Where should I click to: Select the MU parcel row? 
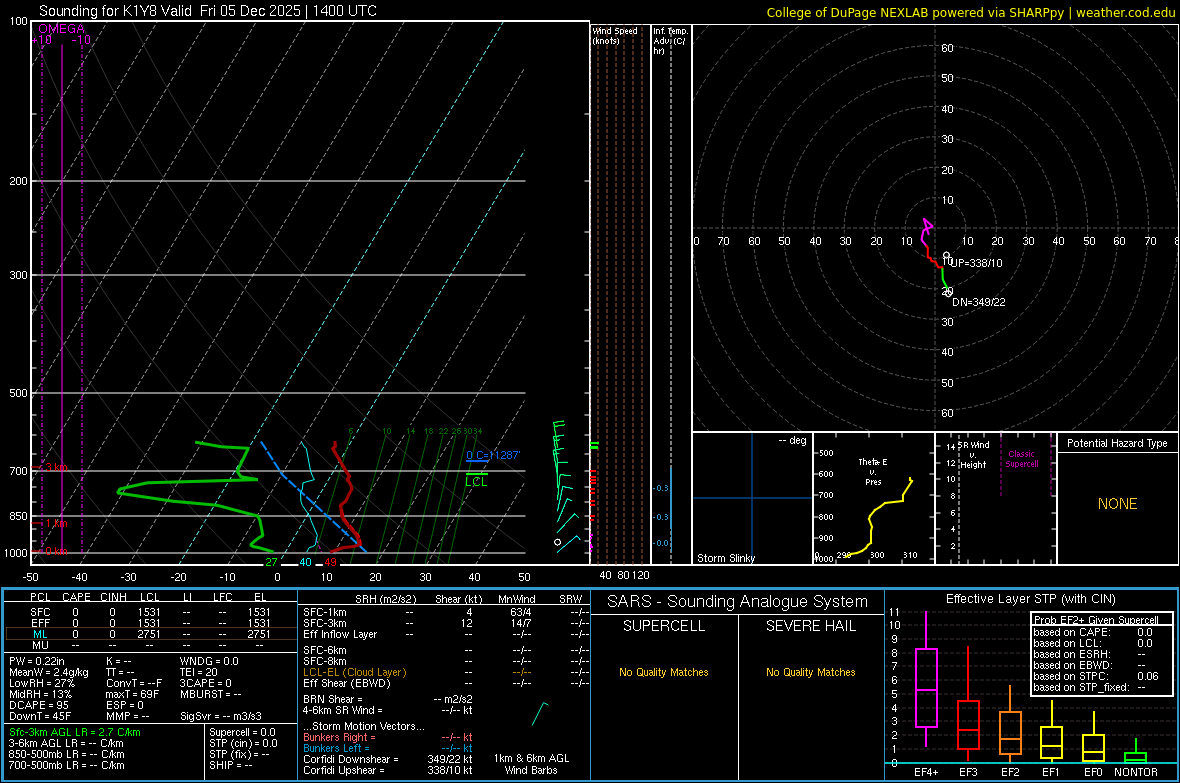pos(150,645)
